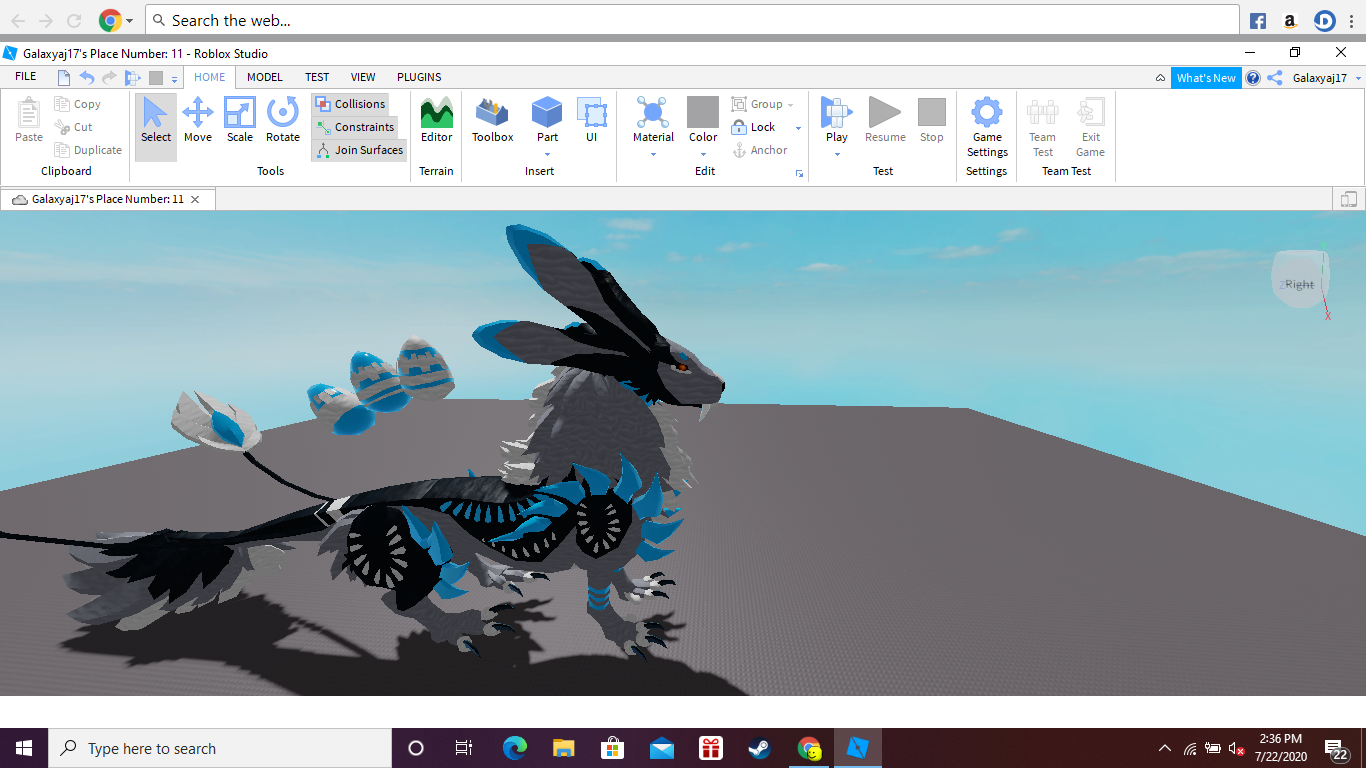Customize the quick access toolbar dropdown

click(x=174, y=78)
